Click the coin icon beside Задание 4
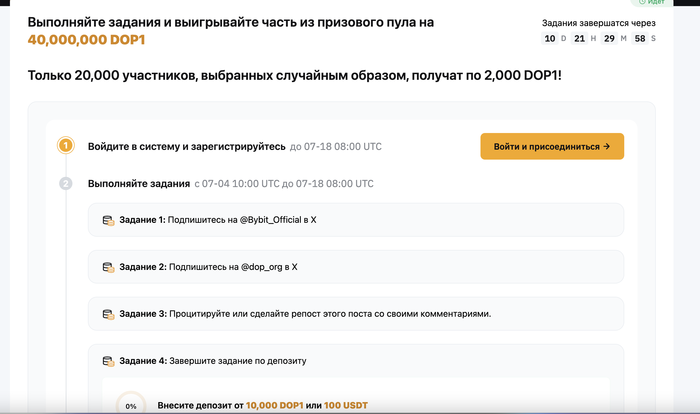Image resolution: width=700 pixels, height=414 pixels. pyautogui.click(x=108, y=361)
